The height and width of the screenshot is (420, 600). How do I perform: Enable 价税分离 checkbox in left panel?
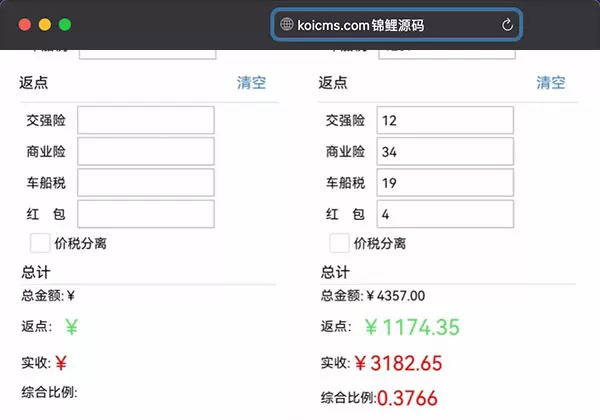tap(40, 243)
